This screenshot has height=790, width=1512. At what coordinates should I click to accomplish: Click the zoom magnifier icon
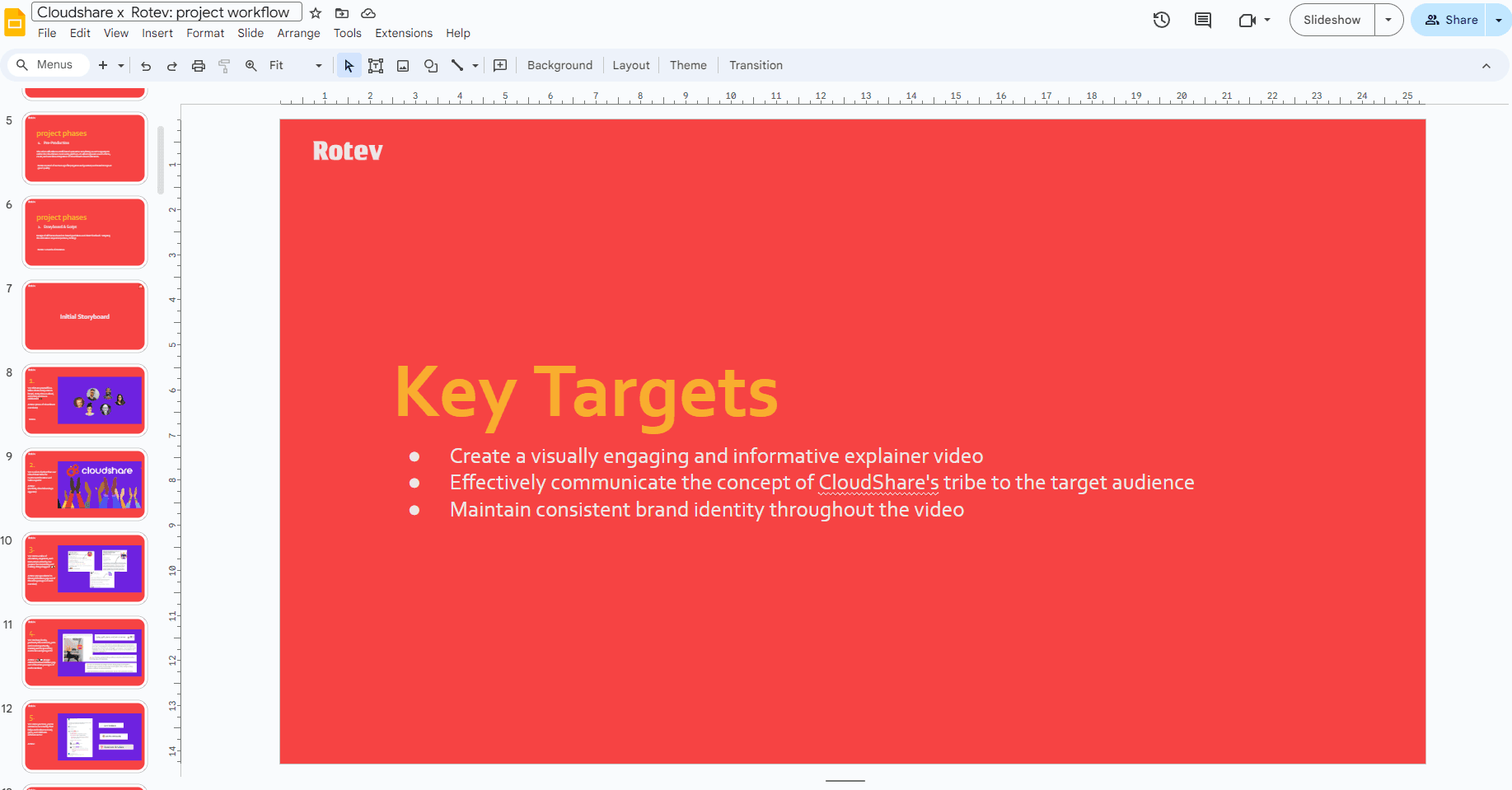coord(251,65)
